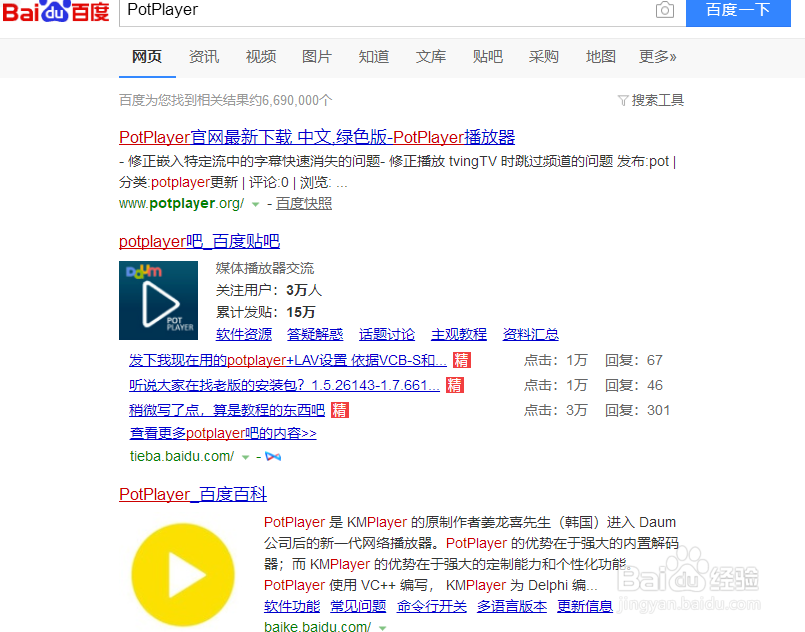The image size is (805, 632).
Task: Open 百度快照 cached page link
Action: point(304,203)
